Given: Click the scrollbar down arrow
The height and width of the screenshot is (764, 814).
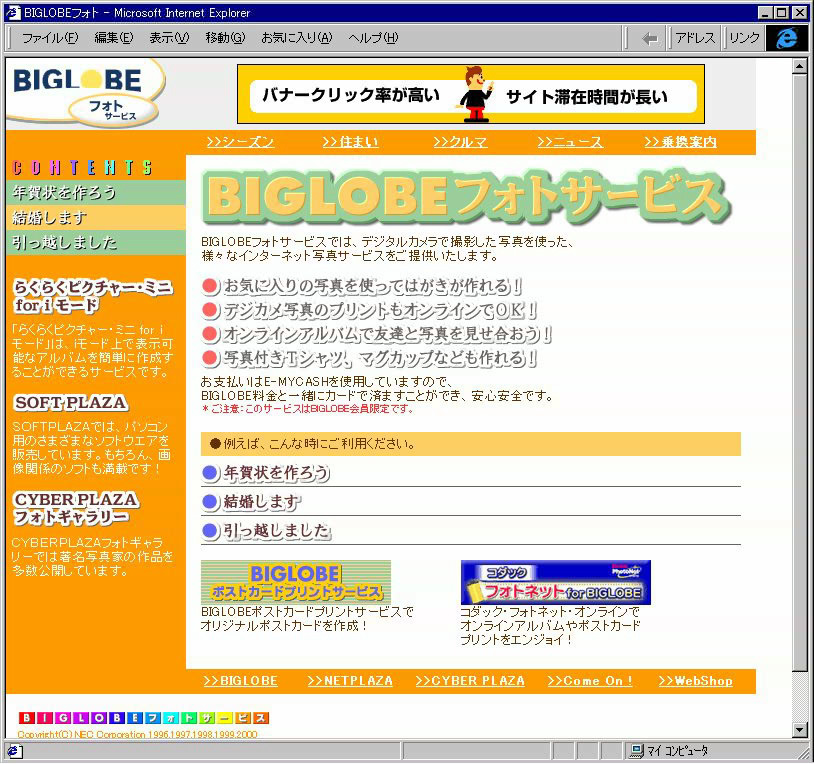Looking at the screenshot, I should pos(799,730).
